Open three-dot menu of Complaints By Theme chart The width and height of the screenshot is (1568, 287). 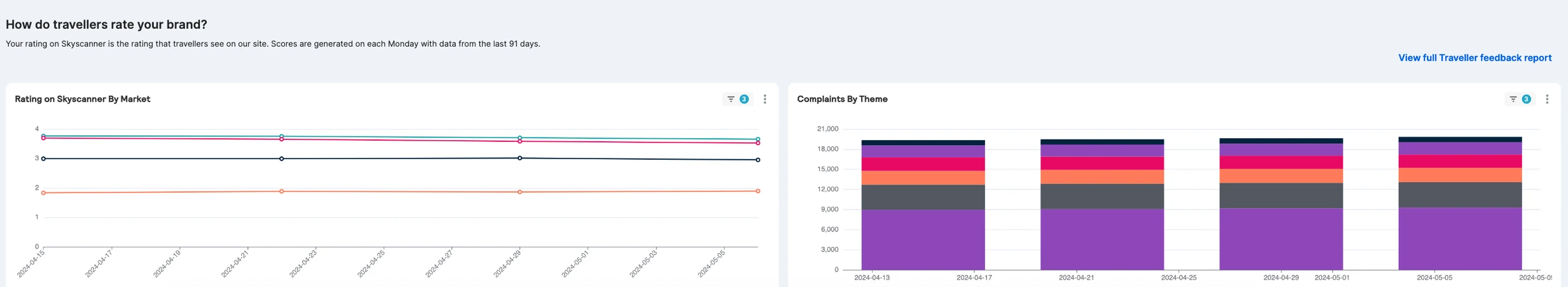click(x=1547, y=99)
